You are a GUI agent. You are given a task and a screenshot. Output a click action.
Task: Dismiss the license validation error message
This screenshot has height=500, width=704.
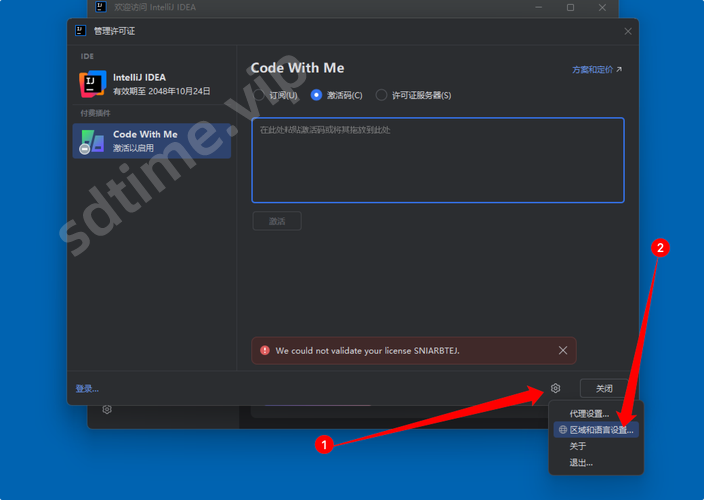(563, 351)
